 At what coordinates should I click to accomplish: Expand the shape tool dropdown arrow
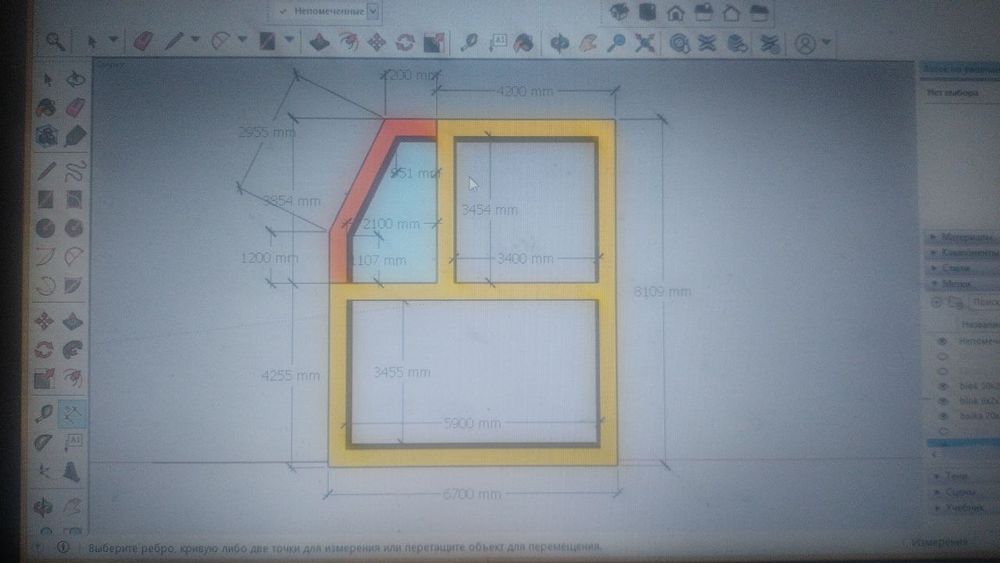pyautogui.click(x=289, y=40)
